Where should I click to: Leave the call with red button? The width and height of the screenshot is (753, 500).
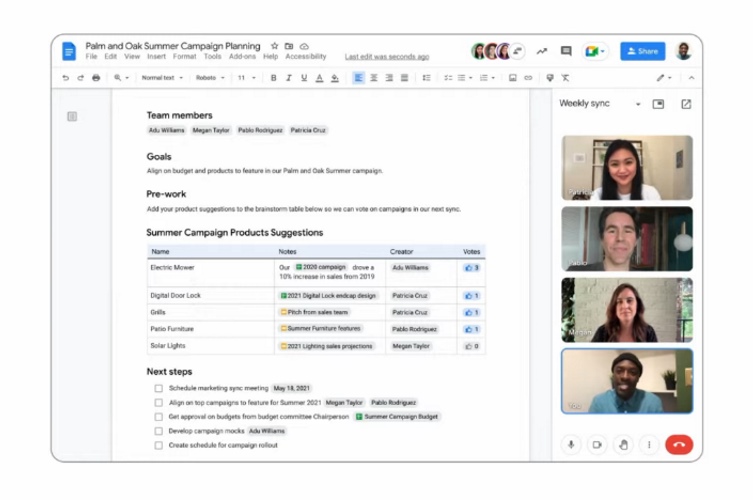[679, 445]
